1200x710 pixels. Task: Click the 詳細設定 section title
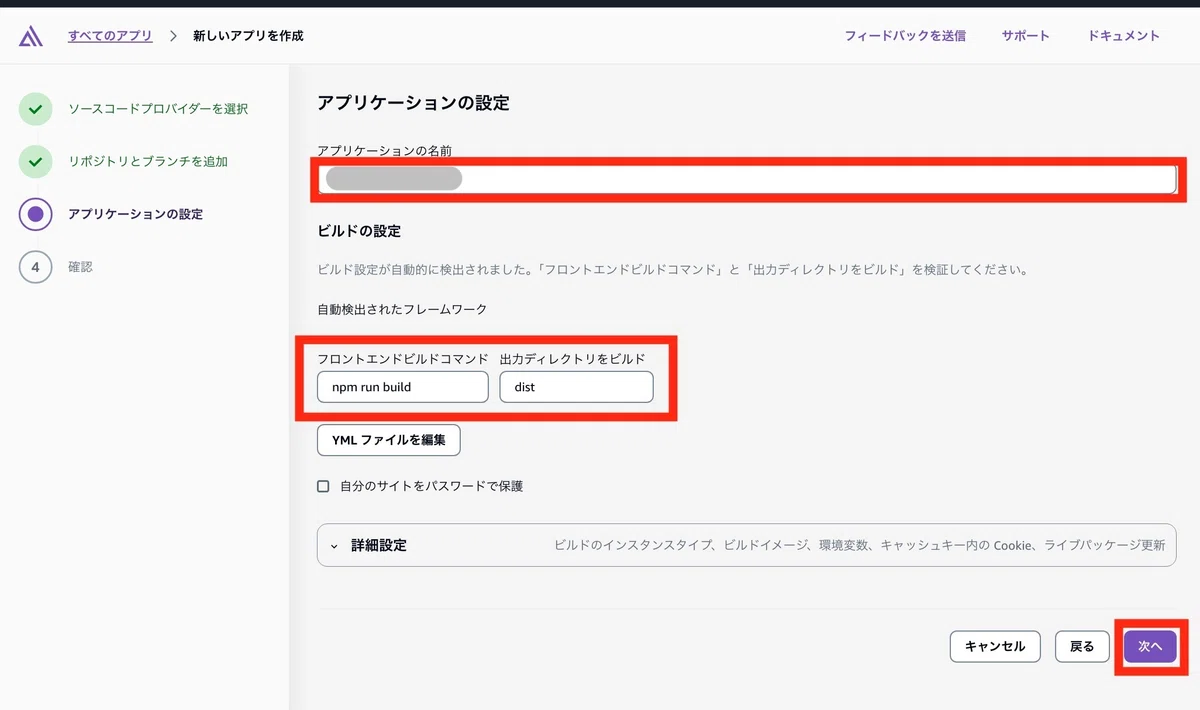coord(379,546)
